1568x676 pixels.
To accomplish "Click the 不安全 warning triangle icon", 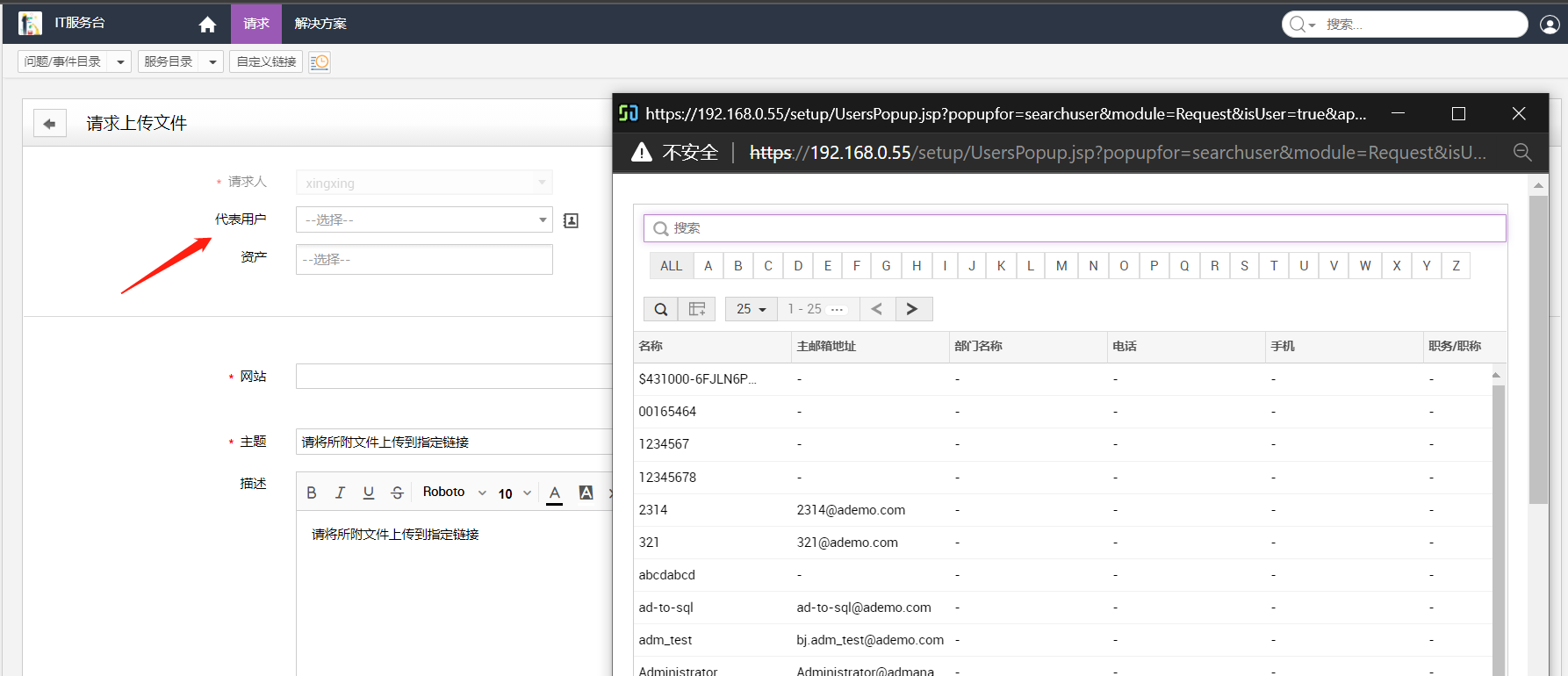I will tap(642, 153).
